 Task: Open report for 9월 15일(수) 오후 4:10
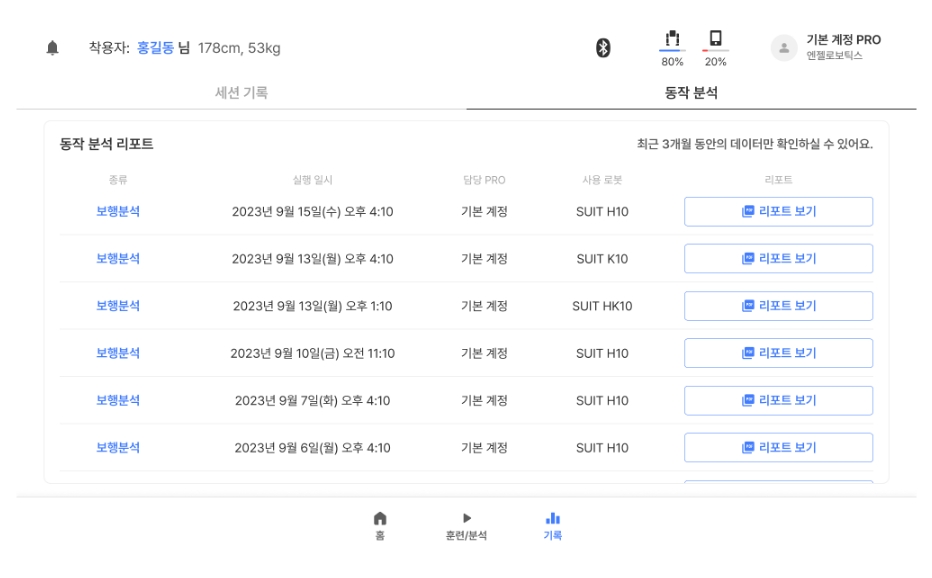click(x=778, y=212)
